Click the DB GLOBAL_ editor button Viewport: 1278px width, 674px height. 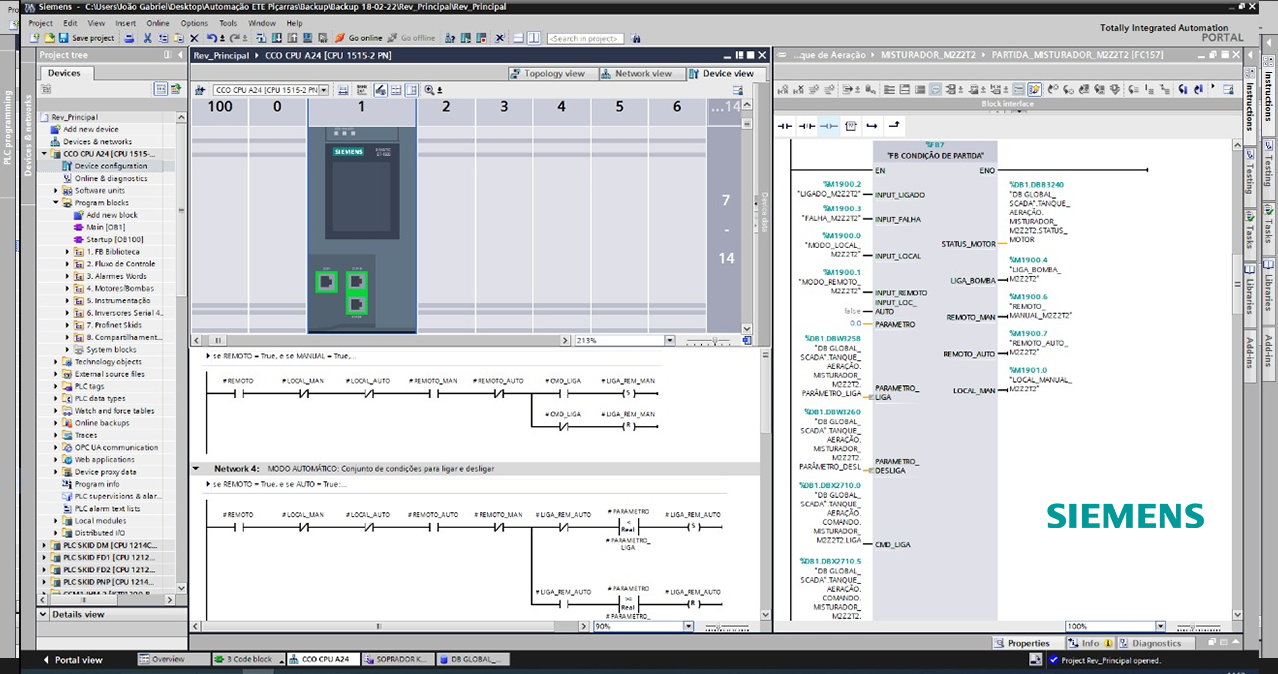point(474,660)
